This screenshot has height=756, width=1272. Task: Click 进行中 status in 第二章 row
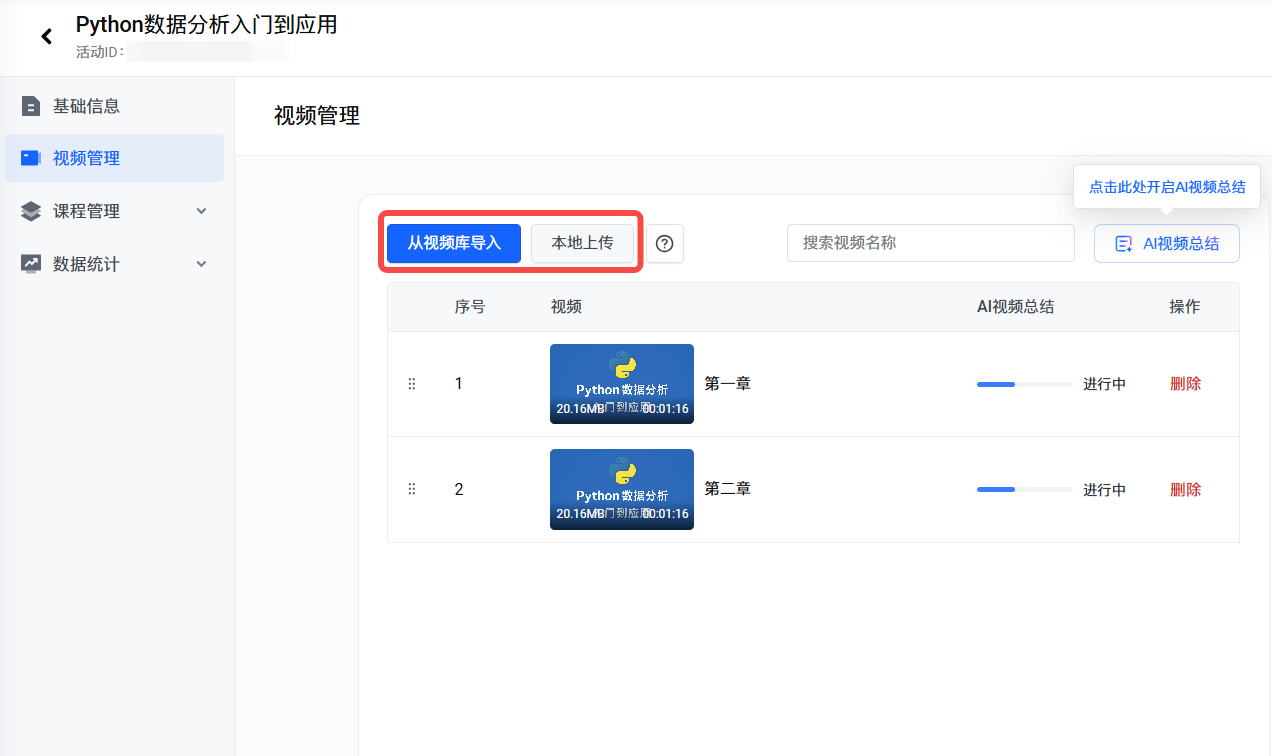1105,489
